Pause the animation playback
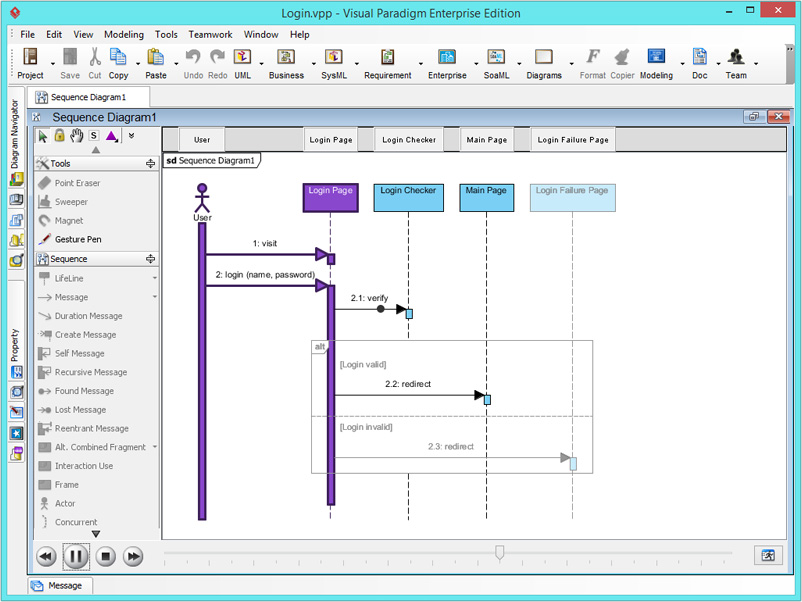The image size is (802, 602). [76, 556]
